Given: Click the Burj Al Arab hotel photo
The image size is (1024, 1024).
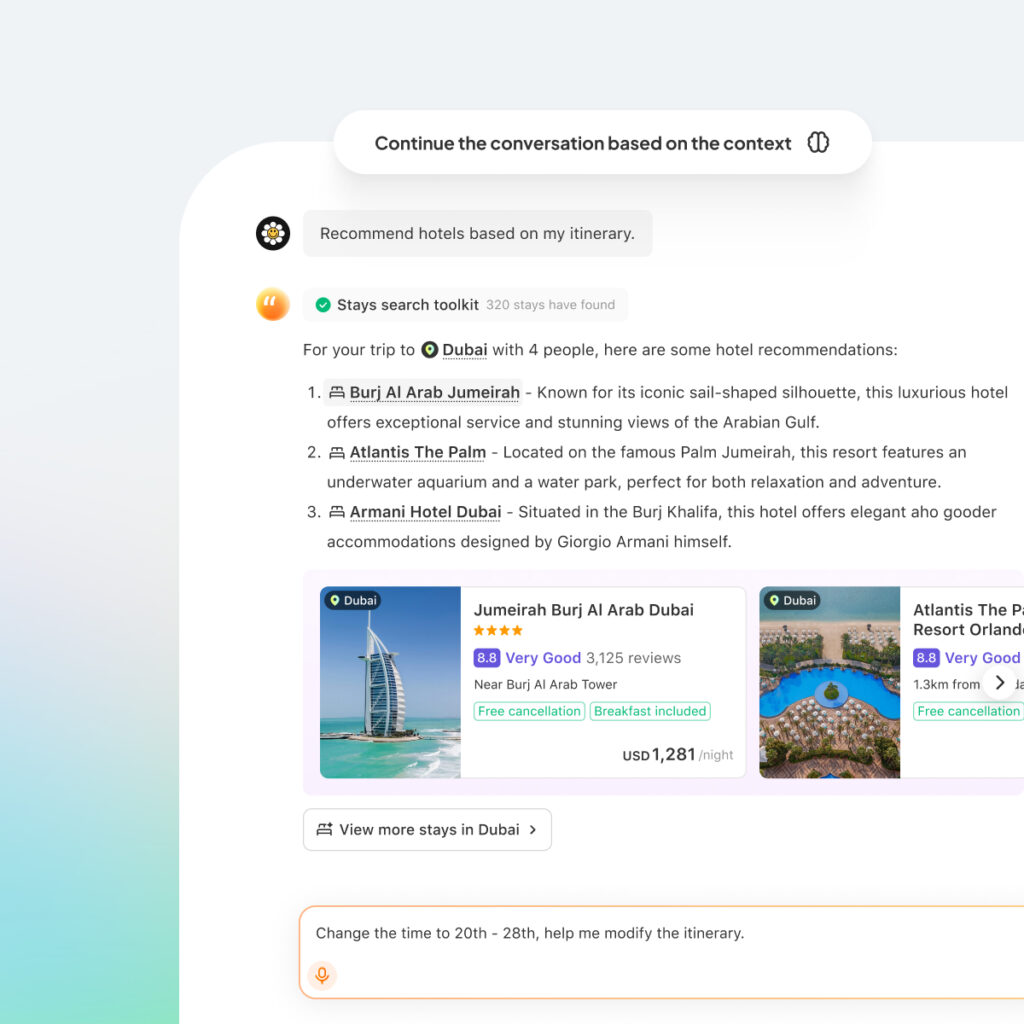Looking at the screenshot, I should point(390,682).
